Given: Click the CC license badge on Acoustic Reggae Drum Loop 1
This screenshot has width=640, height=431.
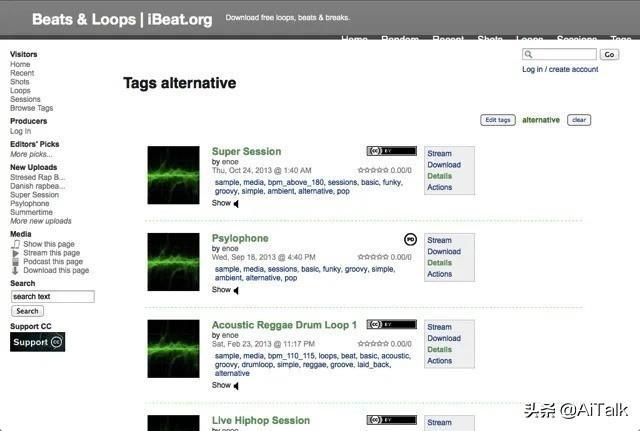Looking at the screenshot, I should pos(391,325).
